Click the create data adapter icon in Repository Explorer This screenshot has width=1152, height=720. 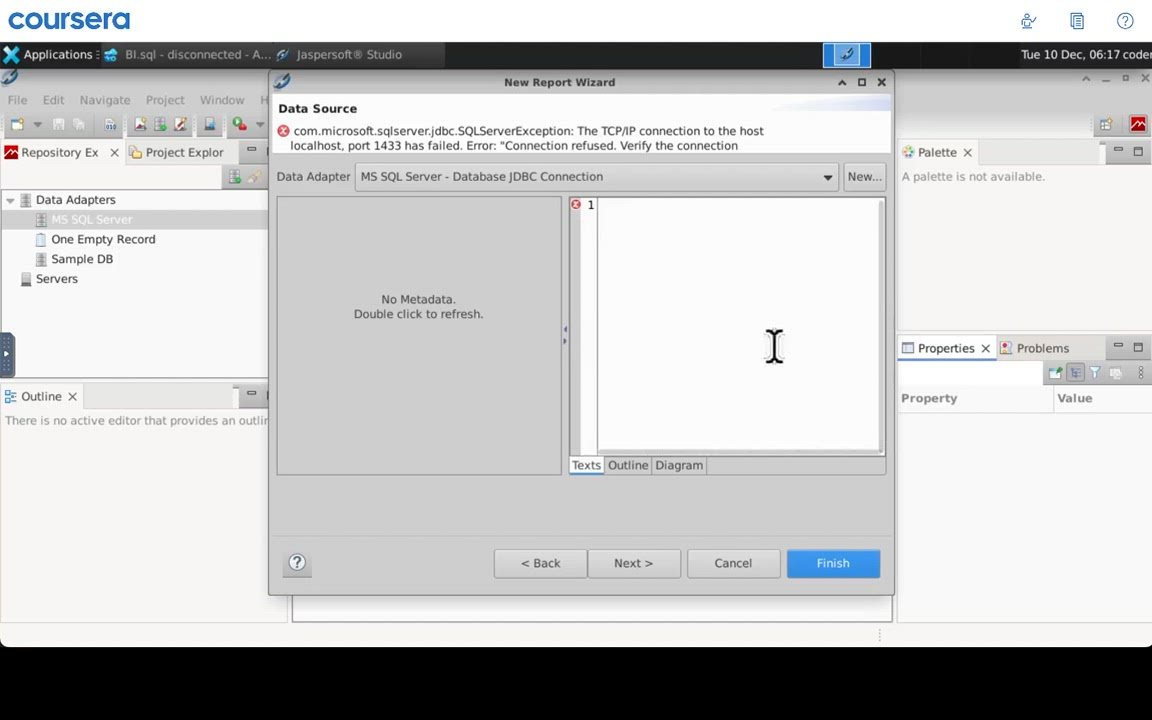tap(234, 176)
